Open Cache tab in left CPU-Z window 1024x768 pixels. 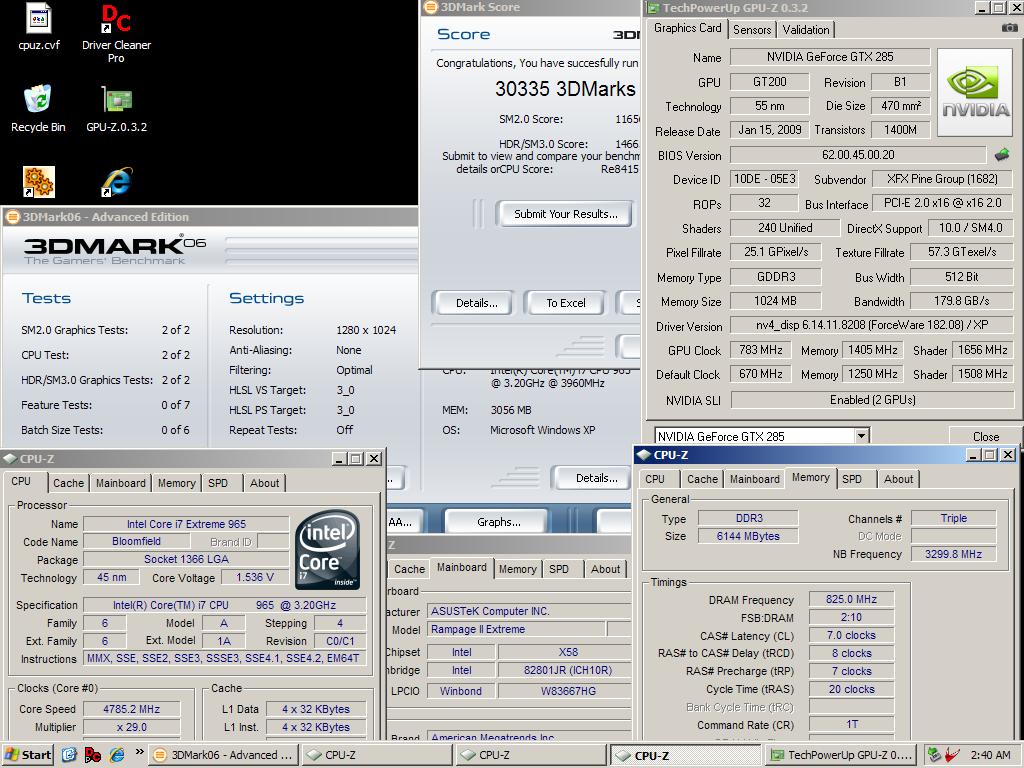click(x=68, y=483)
